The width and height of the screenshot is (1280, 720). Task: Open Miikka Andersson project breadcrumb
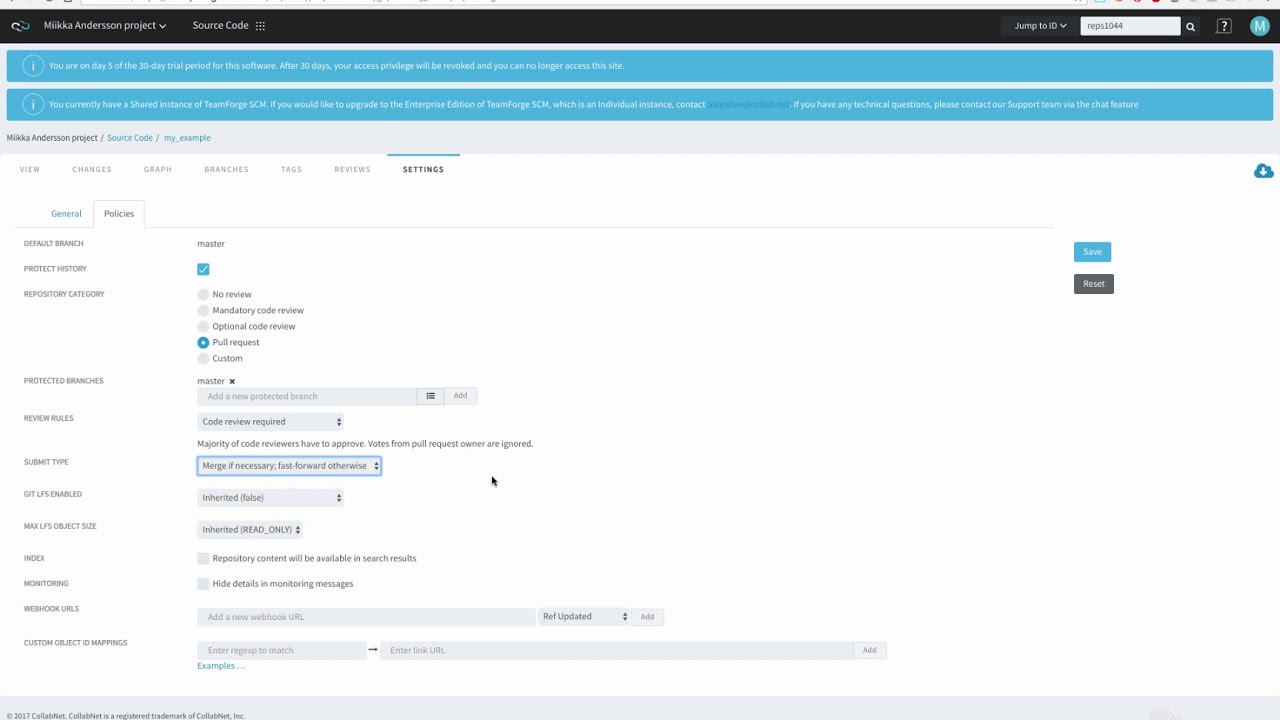52,138
